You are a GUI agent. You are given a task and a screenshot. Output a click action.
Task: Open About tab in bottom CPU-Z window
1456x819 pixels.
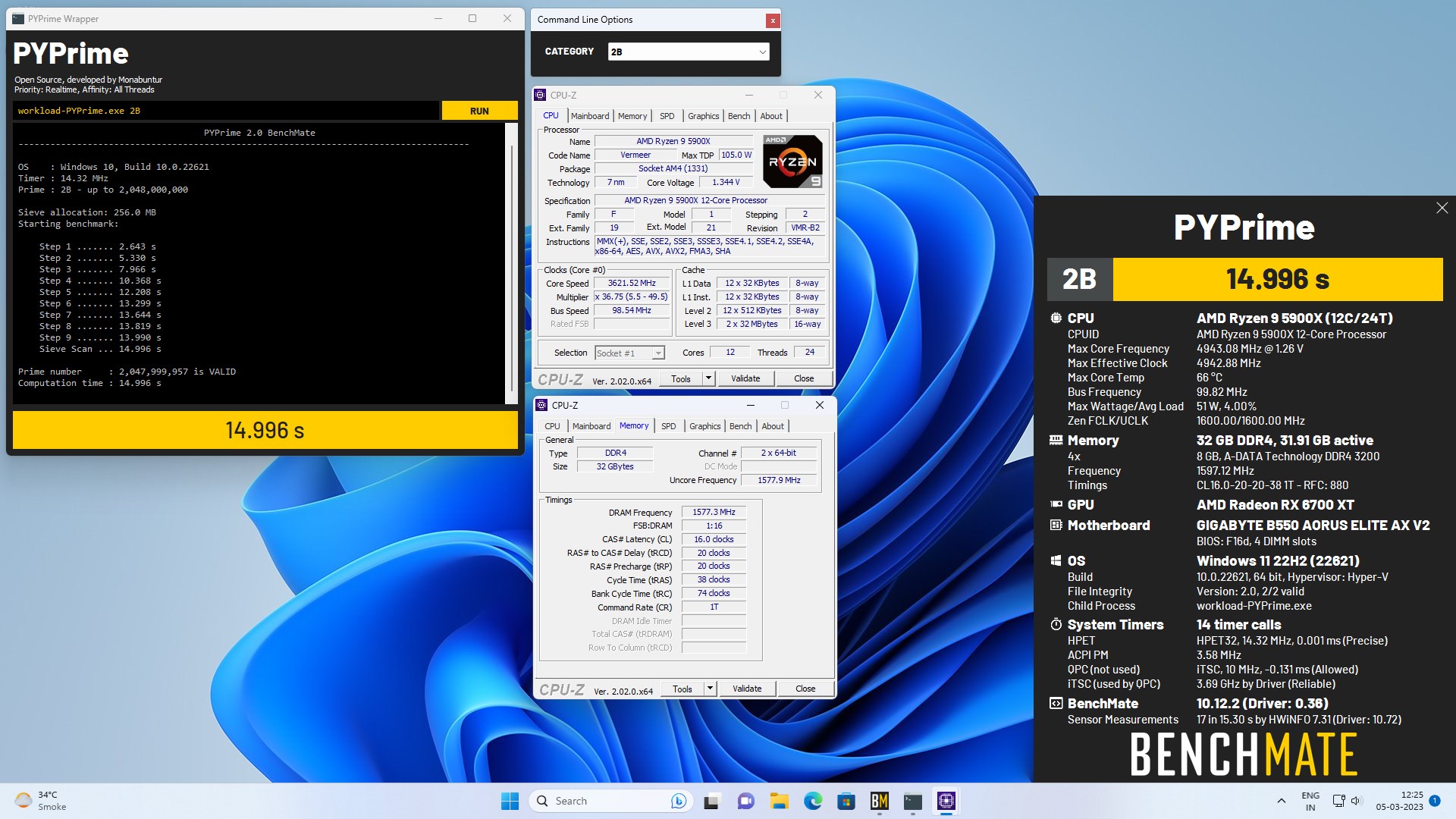click(x=773, y=426)
